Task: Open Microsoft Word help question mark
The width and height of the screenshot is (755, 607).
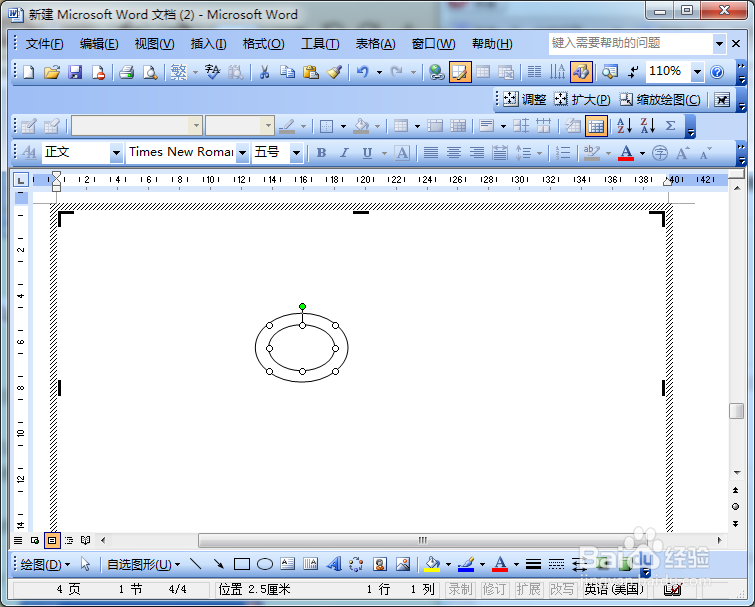Action: [x=717, y=72]
